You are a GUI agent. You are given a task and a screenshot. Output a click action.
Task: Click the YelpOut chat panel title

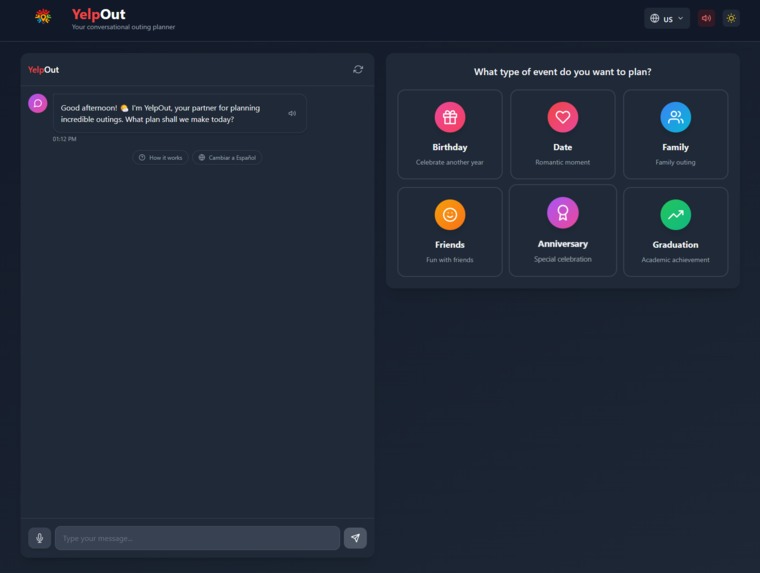coord(44,70)
